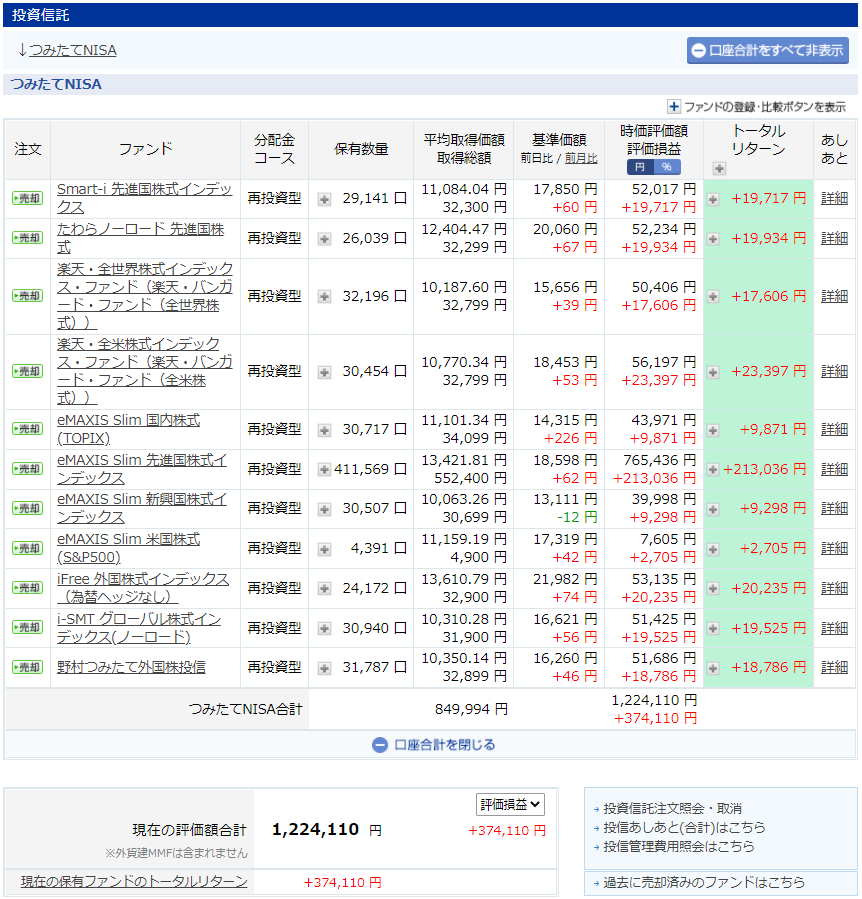Open 楽天・全米株式インデックス・ファンド fund link
This screenshot has height=899, width=862.
[x=145, y=371]
